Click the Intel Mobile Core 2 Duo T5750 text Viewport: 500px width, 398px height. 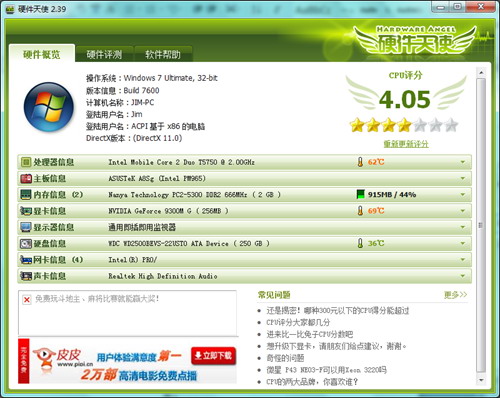181,162
